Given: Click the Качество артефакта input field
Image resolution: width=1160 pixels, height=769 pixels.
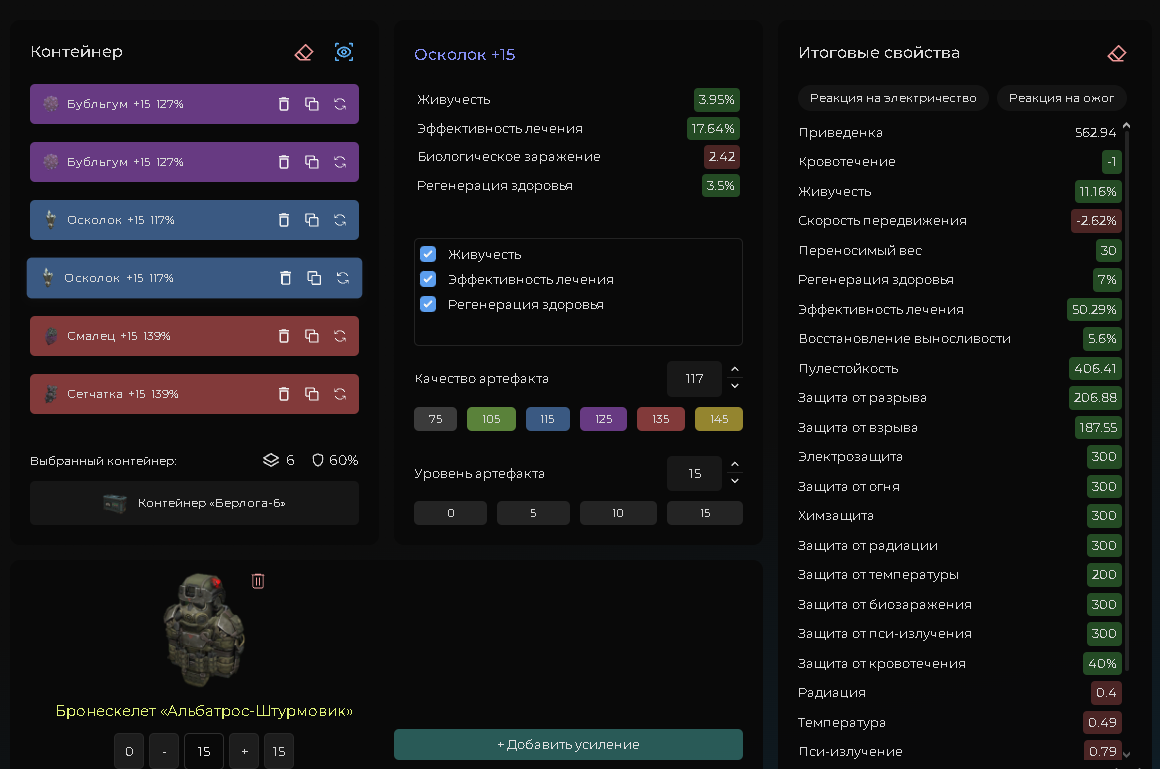Looking at the screenshot, I should click(x=694, y=379).
